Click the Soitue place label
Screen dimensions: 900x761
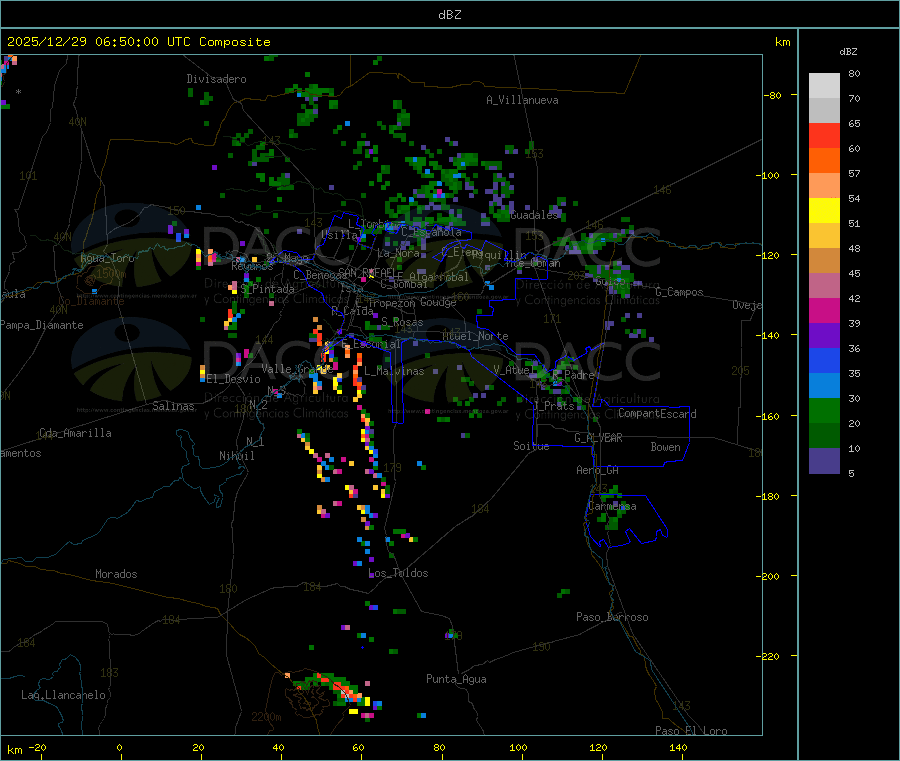tap(532, 446)
